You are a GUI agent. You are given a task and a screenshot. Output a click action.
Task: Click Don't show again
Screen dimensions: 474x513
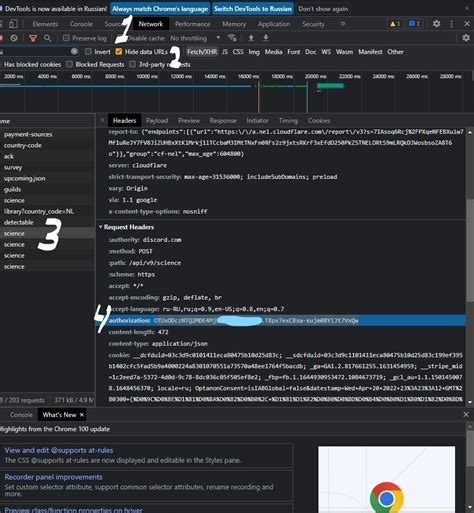[323, 9]
